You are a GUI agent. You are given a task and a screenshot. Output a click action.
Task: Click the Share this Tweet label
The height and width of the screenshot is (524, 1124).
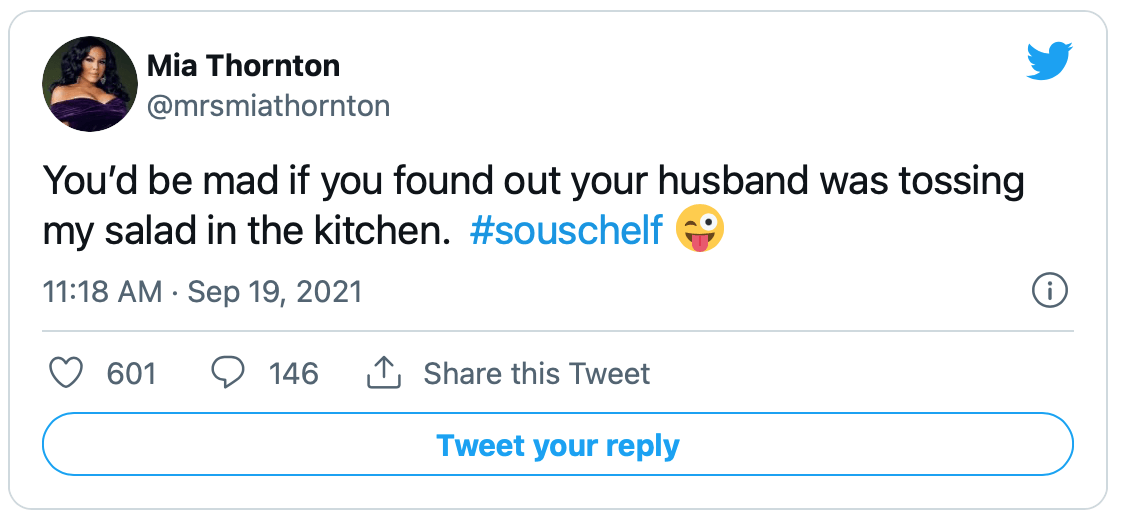click(536, 373)
